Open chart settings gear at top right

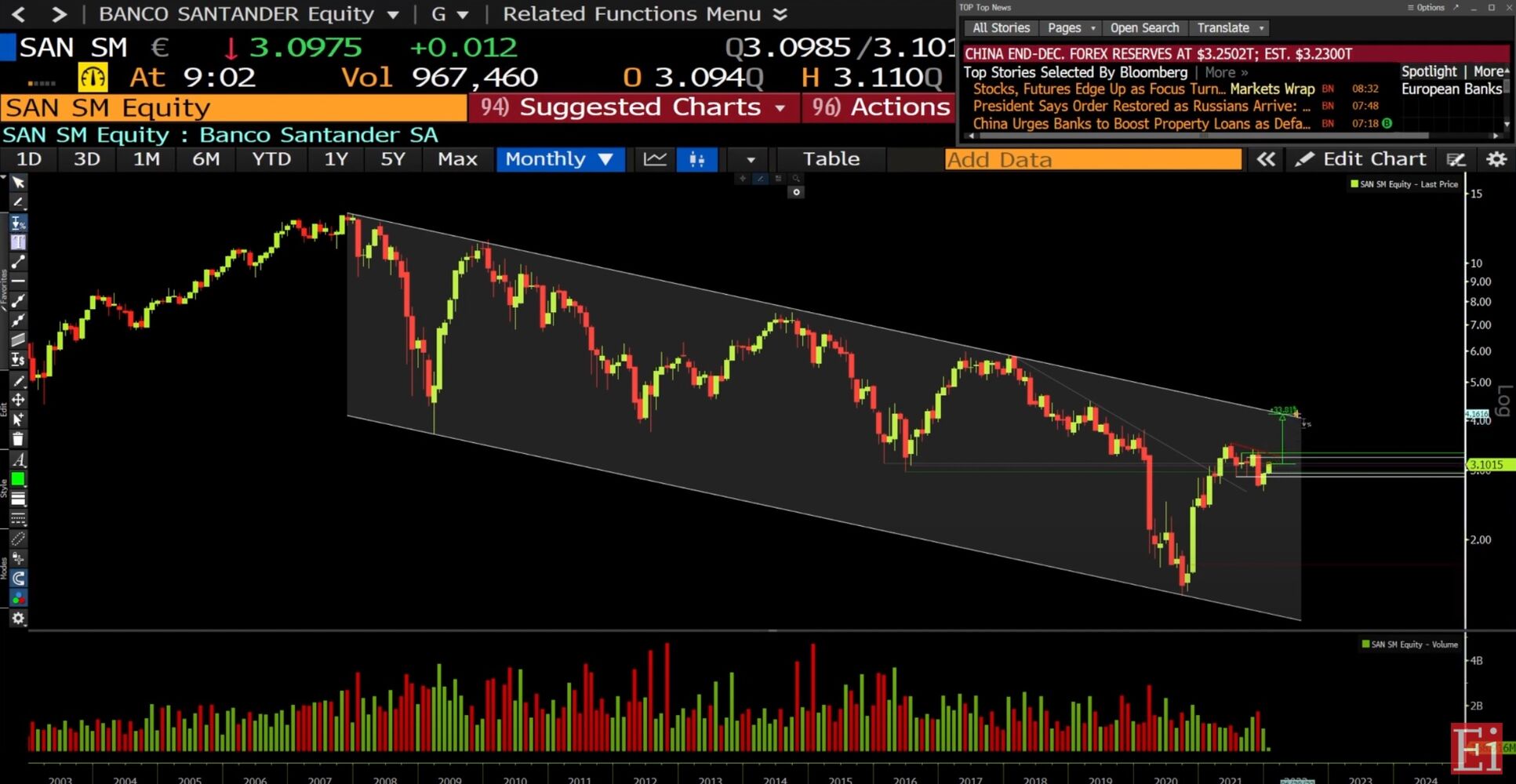[1496, 159]
